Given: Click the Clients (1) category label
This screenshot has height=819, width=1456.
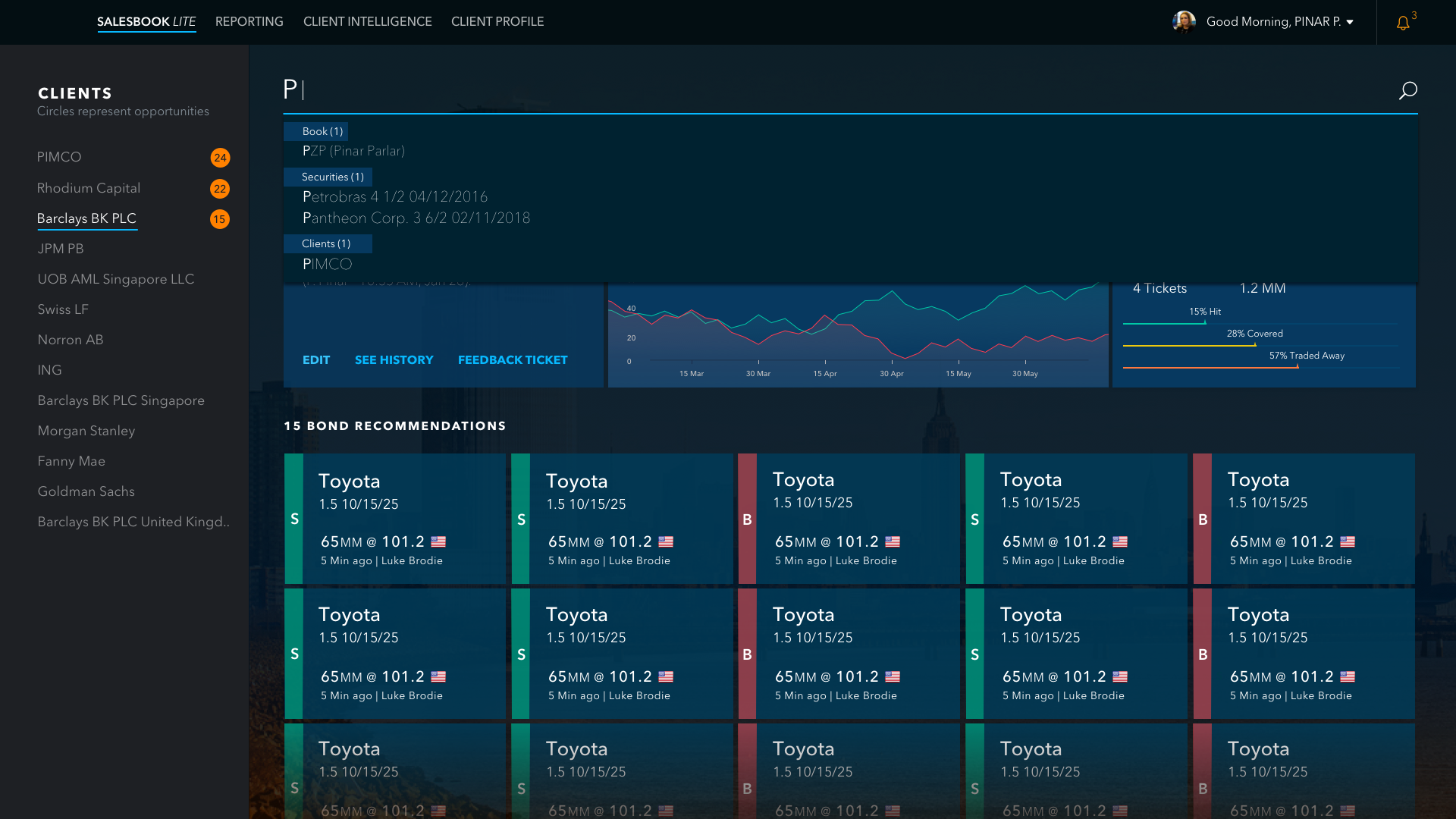Looking at the screenshot, I should coord(328,243).
